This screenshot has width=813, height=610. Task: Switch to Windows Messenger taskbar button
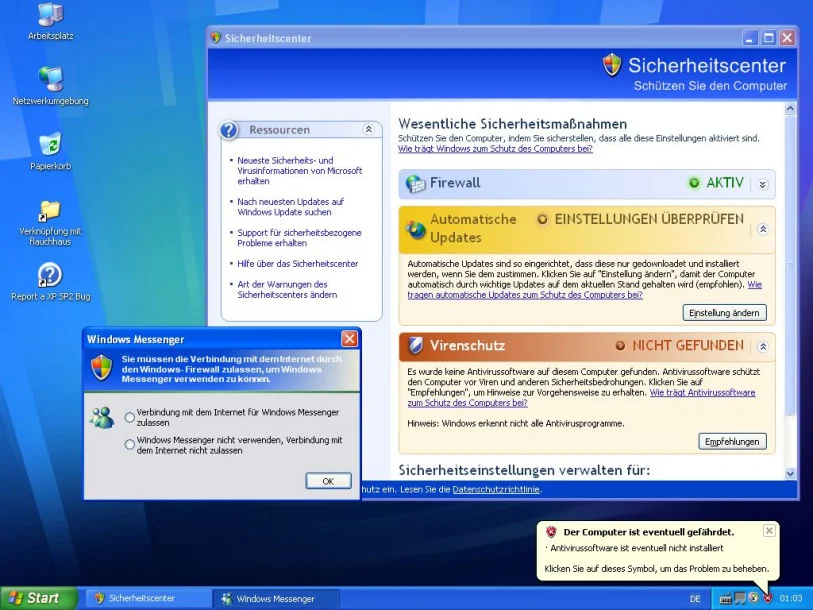[x=277, y=599]
